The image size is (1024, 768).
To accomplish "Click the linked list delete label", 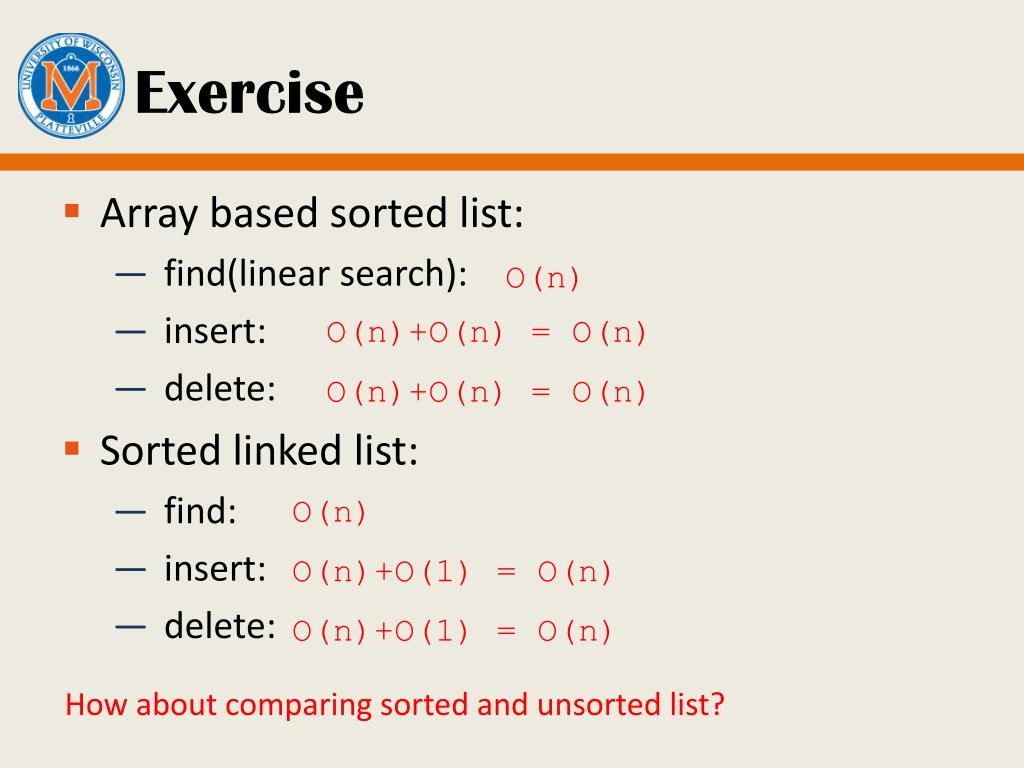I will 219,626.
